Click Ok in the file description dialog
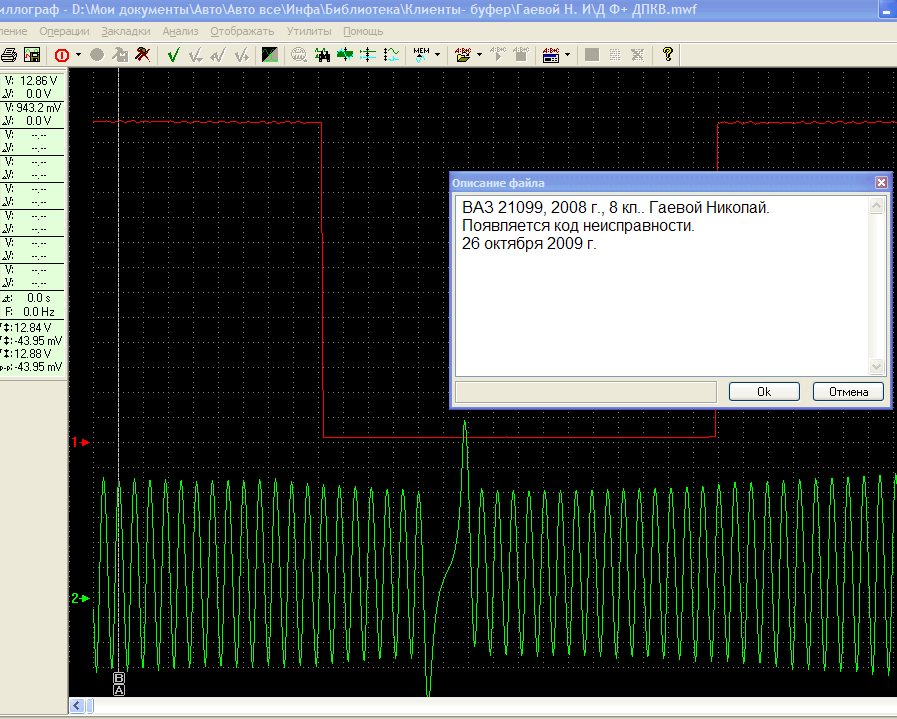 pos(764,392)
